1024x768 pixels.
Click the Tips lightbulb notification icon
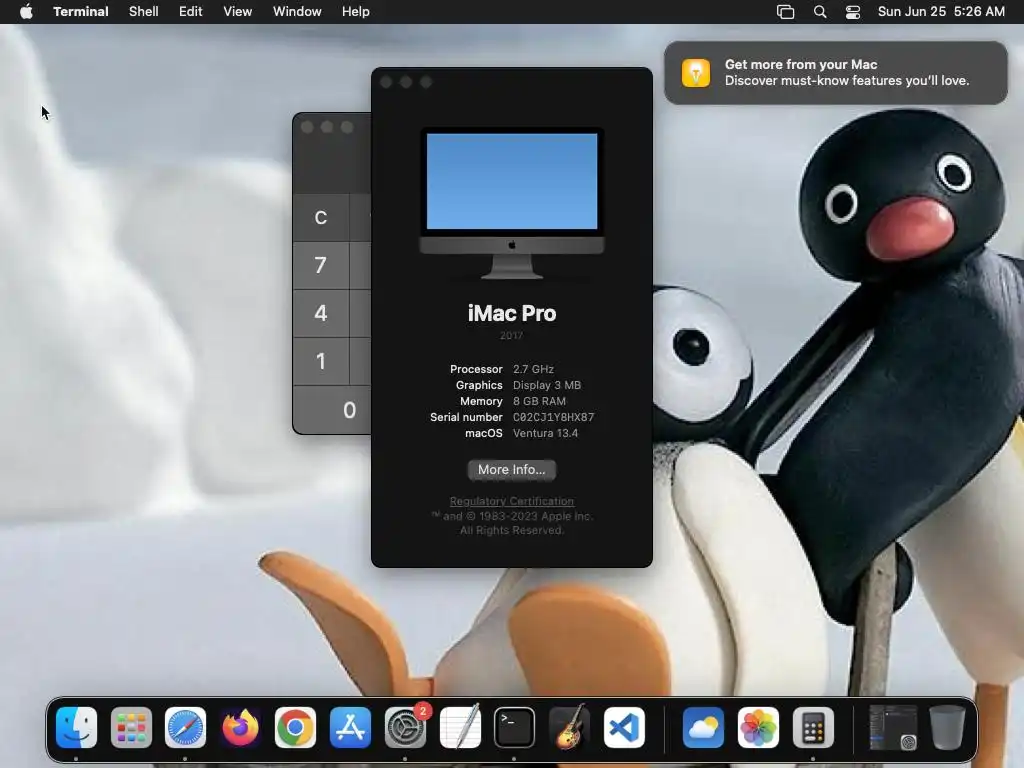[x=696, y=72]
